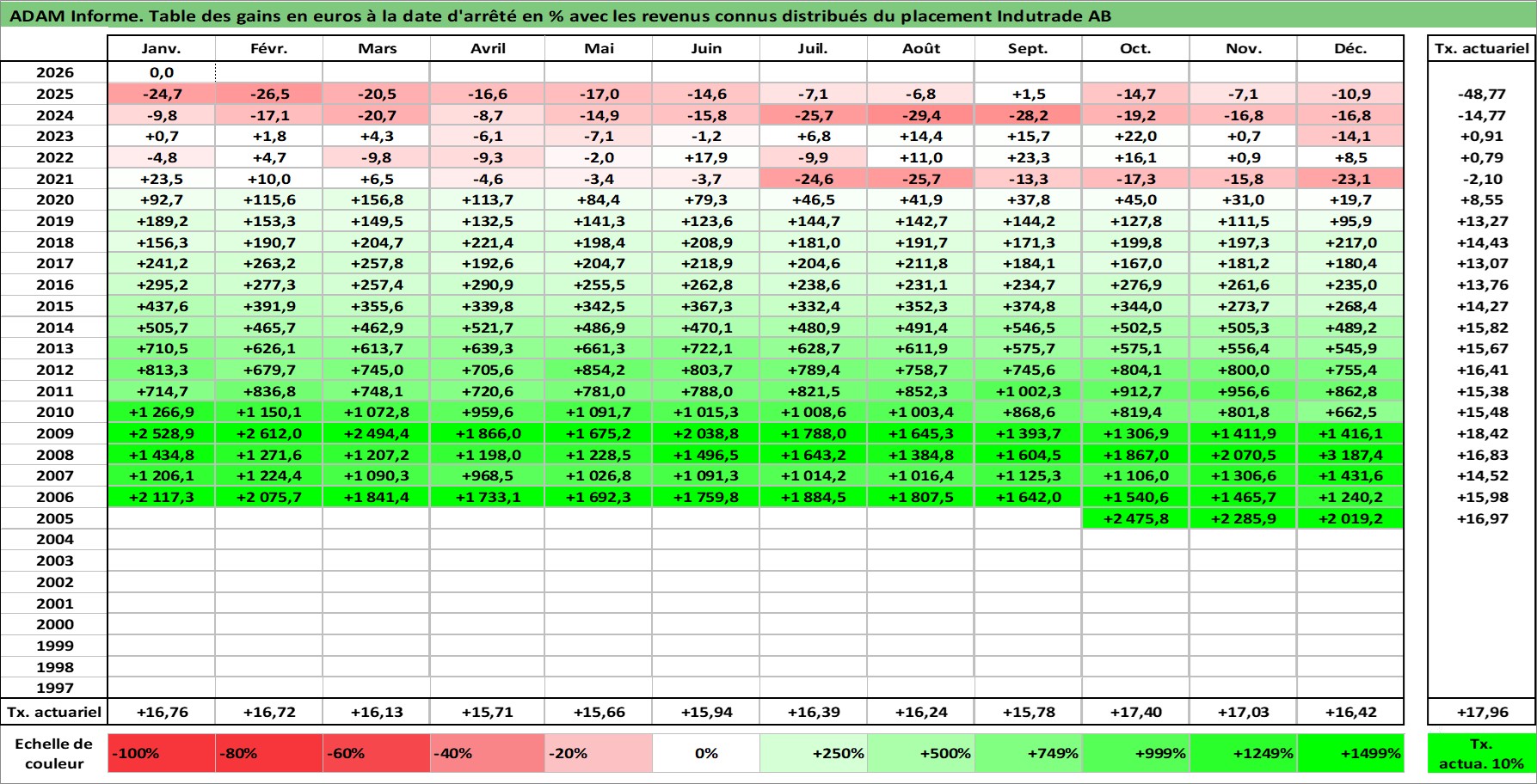Click the -60% color scale swatch

pos(377,753)
